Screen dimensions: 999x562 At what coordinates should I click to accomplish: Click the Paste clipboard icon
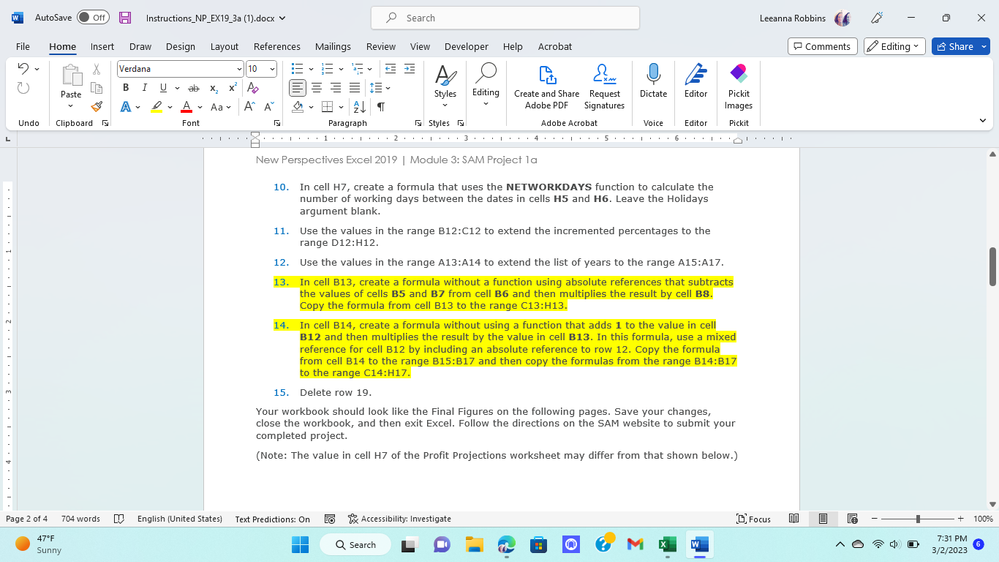[71, 75]
